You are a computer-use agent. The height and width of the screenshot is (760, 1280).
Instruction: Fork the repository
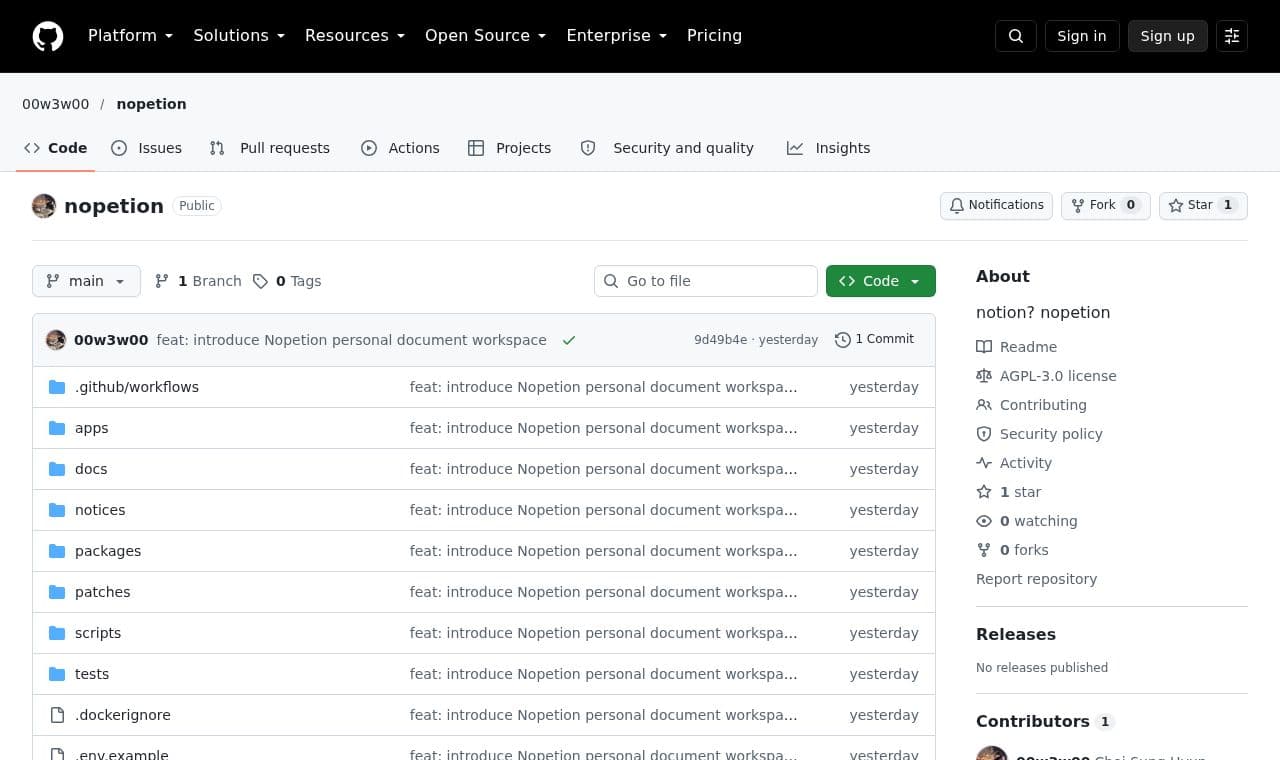coord(1106,205)
